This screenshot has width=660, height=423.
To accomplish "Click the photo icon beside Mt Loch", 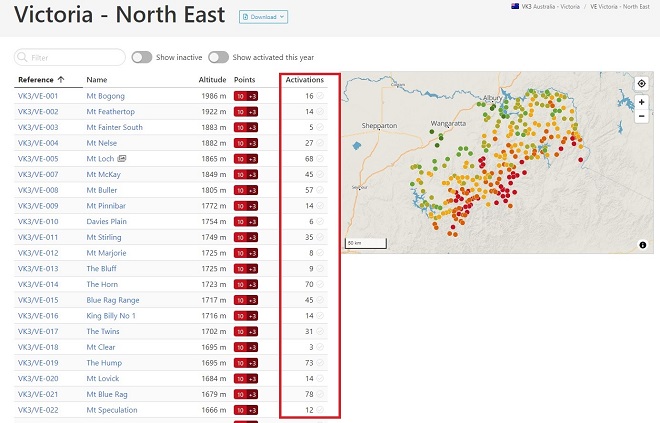I will click(x=122, y=159).
